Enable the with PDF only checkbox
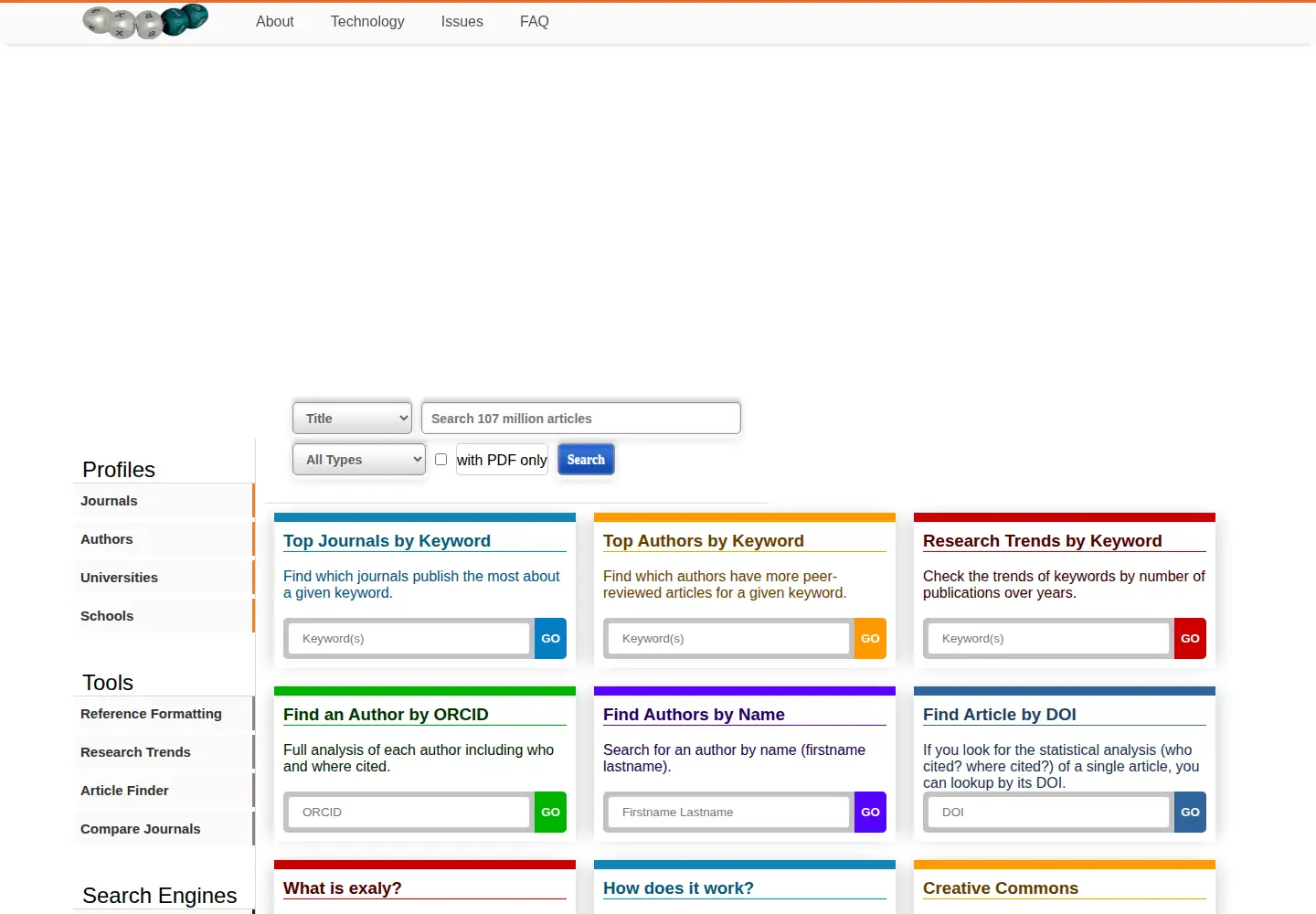Image resolution: width=1316 pixels, height=914 pixels. pos(440,459)
